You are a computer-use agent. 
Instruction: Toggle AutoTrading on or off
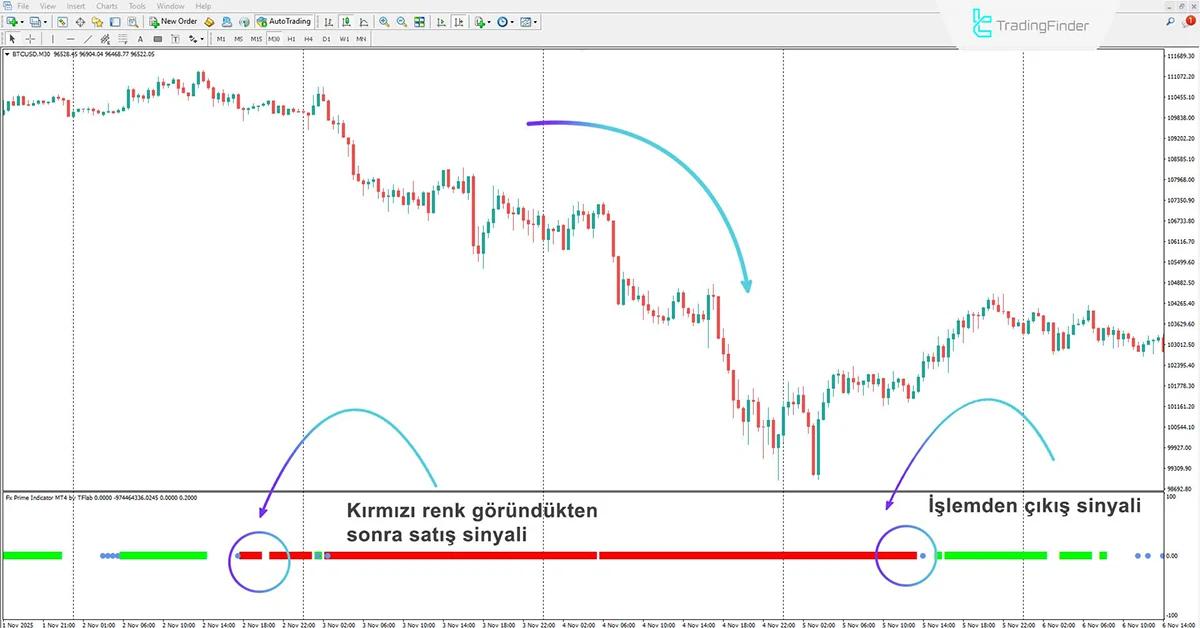point(285,21)
